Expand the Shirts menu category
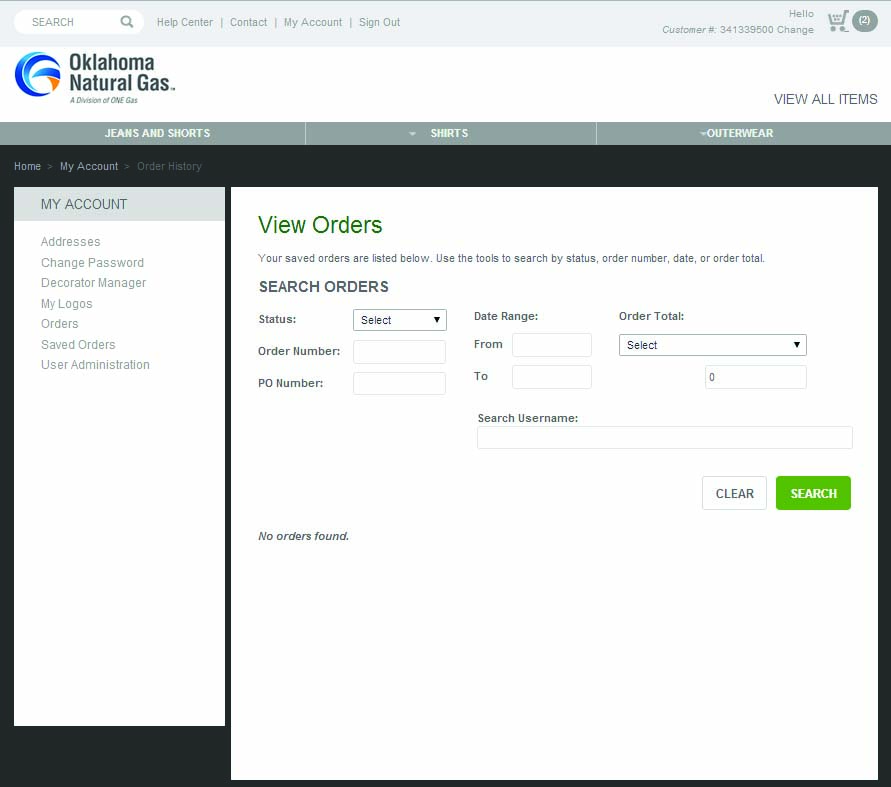The height and width of the screenshot is (787, 891). point(449,133)
